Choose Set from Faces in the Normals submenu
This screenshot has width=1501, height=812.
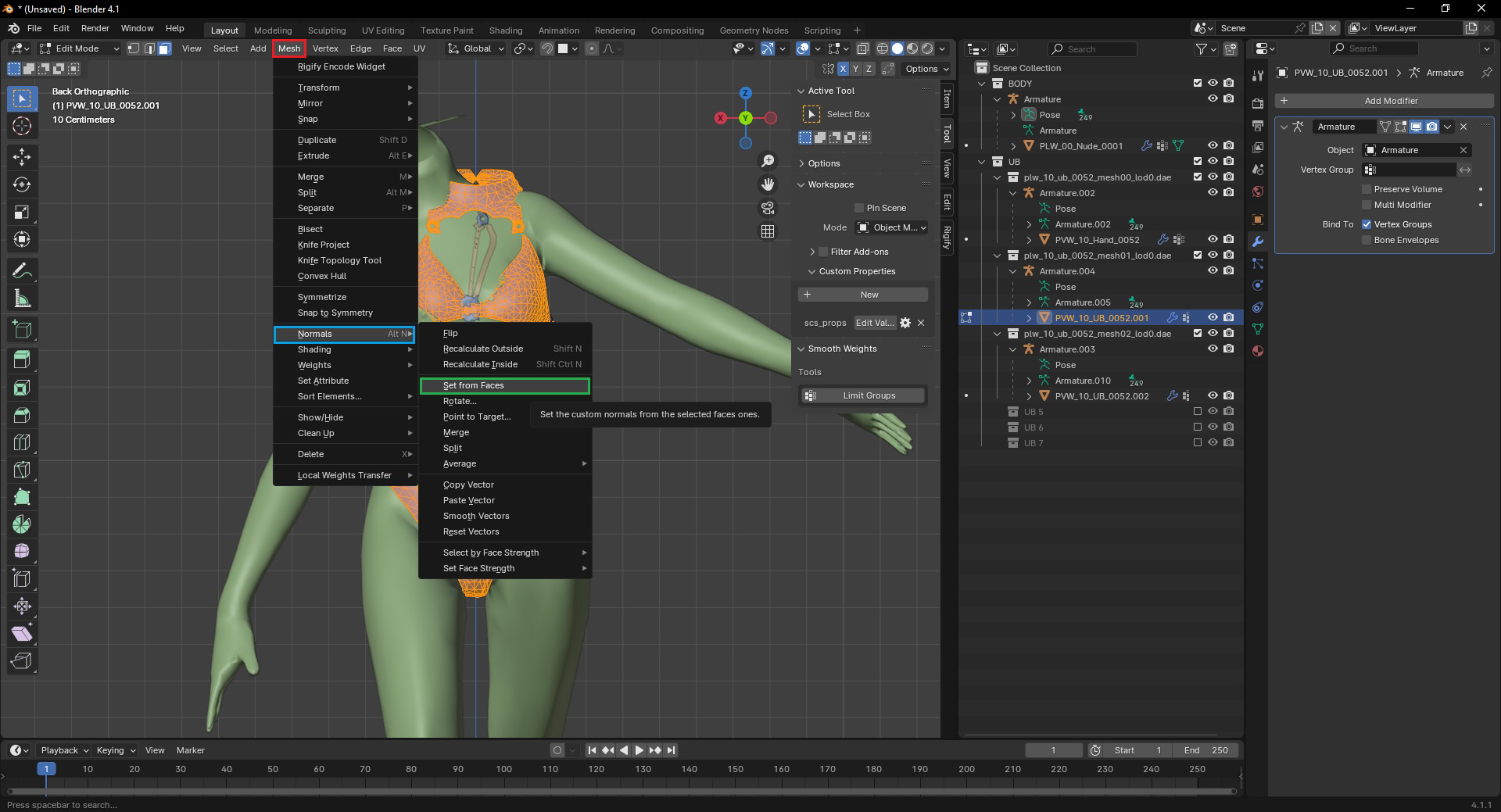click(x=505, y=385)
